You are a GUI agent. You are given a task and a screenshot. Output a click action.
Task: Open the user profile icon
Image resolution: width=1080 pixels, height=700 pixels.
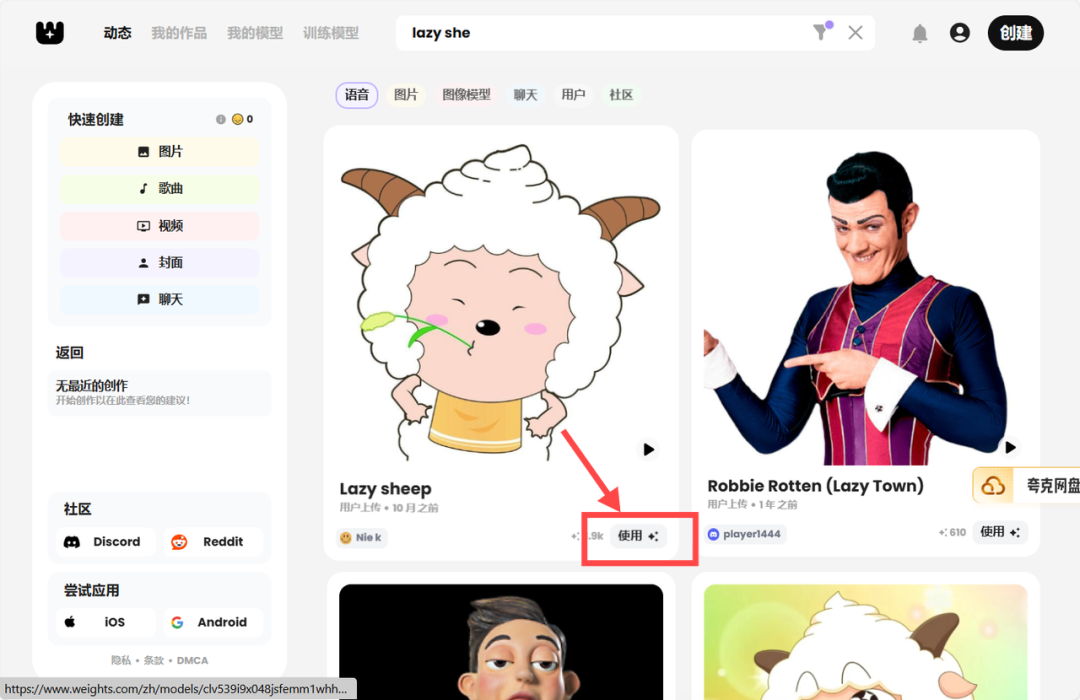pyautogui.click(x=959, y=32)
